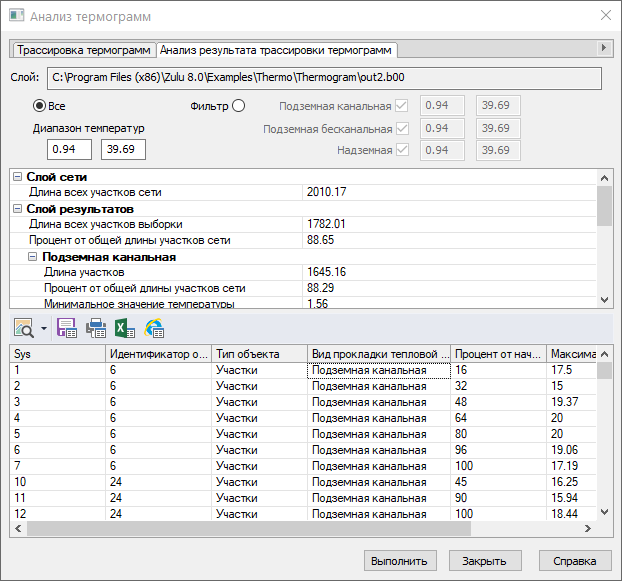Select the 'Фильтр' radio button

click(x=238, y=105)
